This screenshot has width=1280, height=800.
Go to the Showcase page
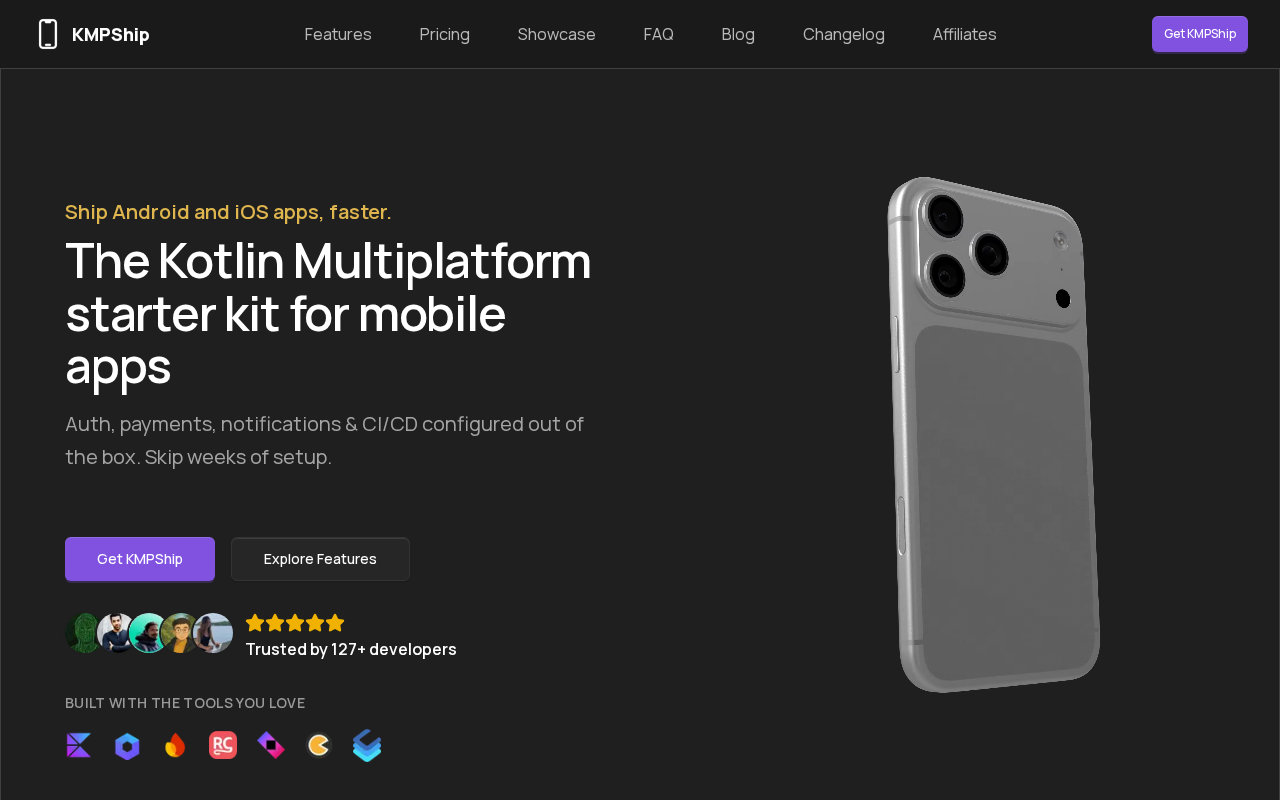coord(557,34)
